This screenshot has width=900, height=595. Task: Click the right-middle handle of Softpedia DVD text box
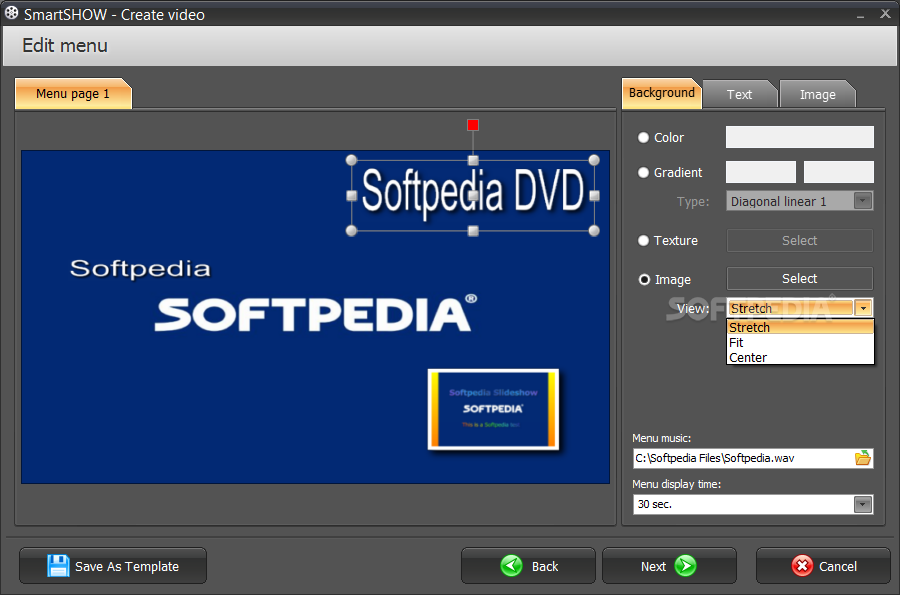(594, 196)
